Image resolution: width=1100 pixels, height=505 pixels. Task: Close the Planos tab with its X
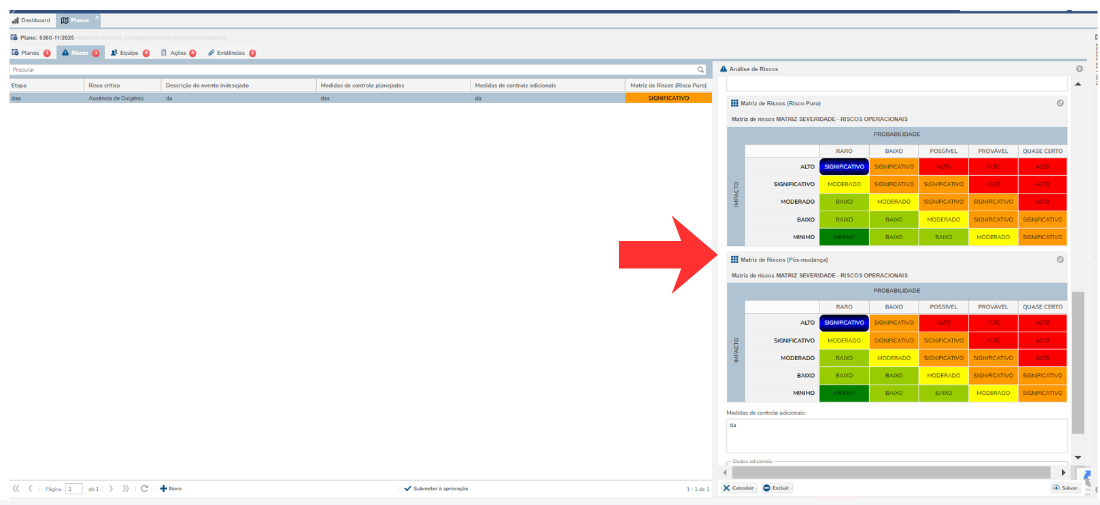[x=96, y=18]
